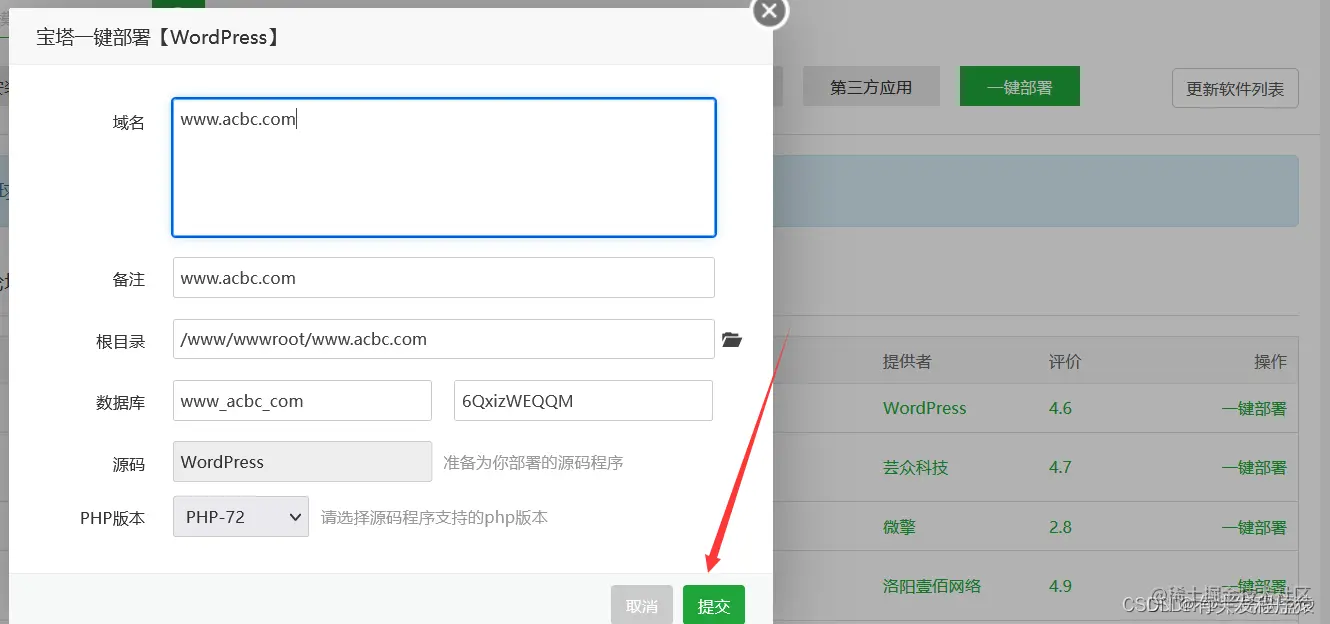The width and height of the screenshot is (1330, 624).
Task: Click the 提供者 column header
Action: point(907,361)
